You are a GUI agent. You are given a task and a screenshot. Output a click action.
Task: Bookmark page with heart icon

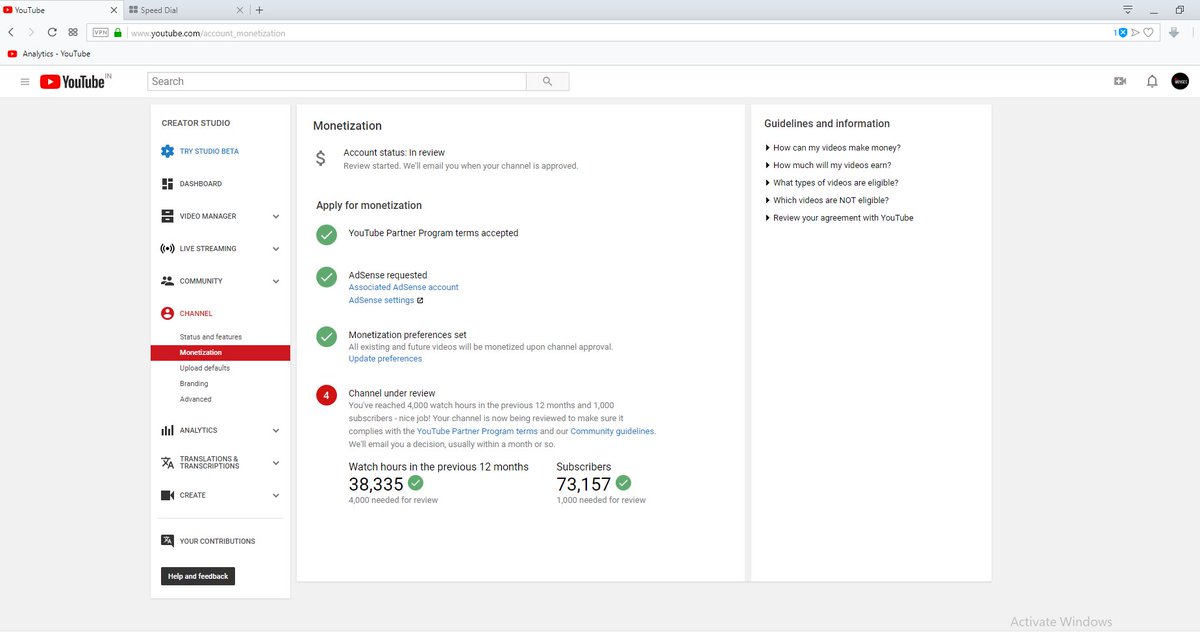tap(1149, 32)
